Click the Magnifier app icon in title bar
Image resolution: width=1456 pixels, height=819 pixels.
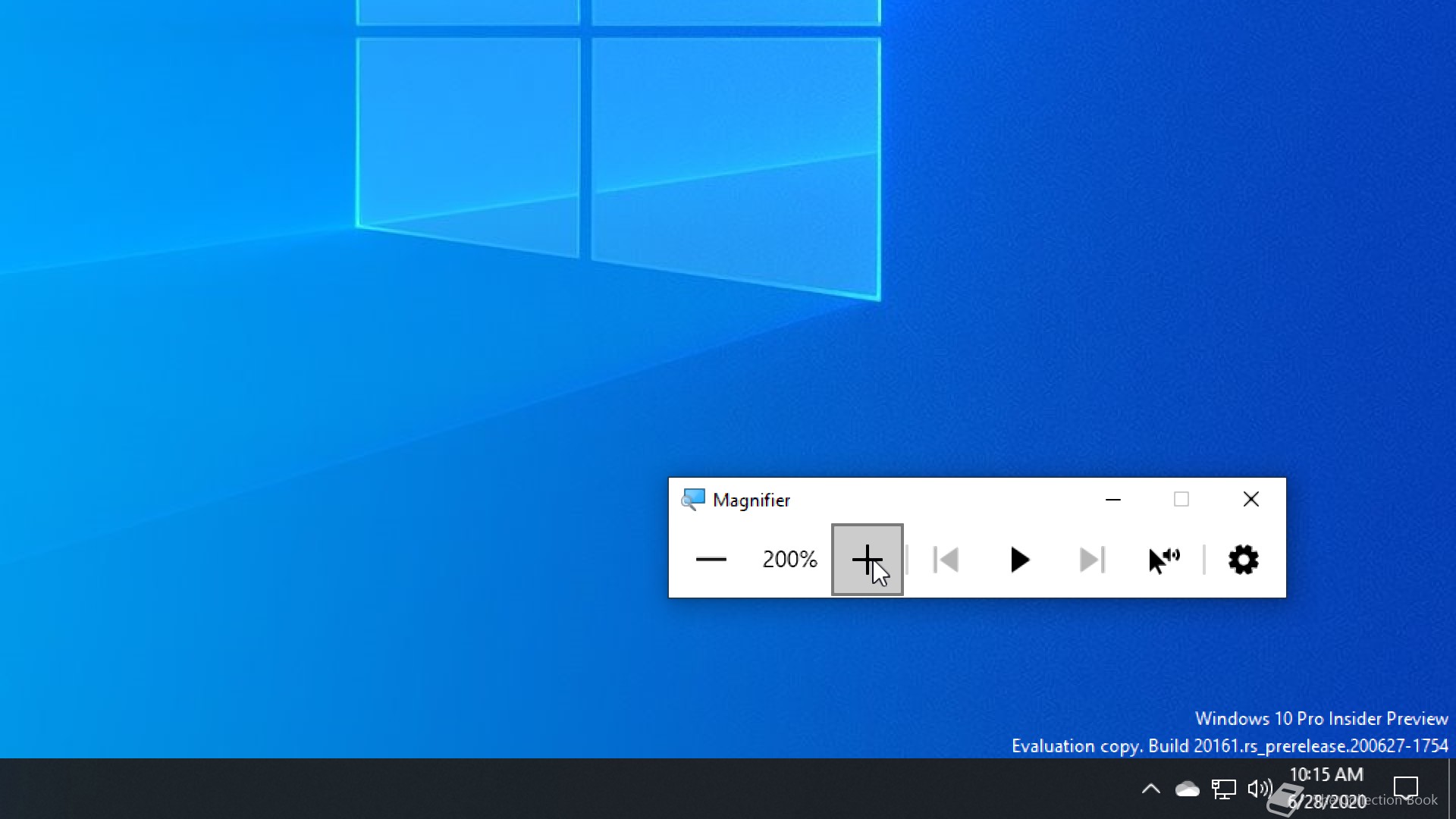pos(693,500)
